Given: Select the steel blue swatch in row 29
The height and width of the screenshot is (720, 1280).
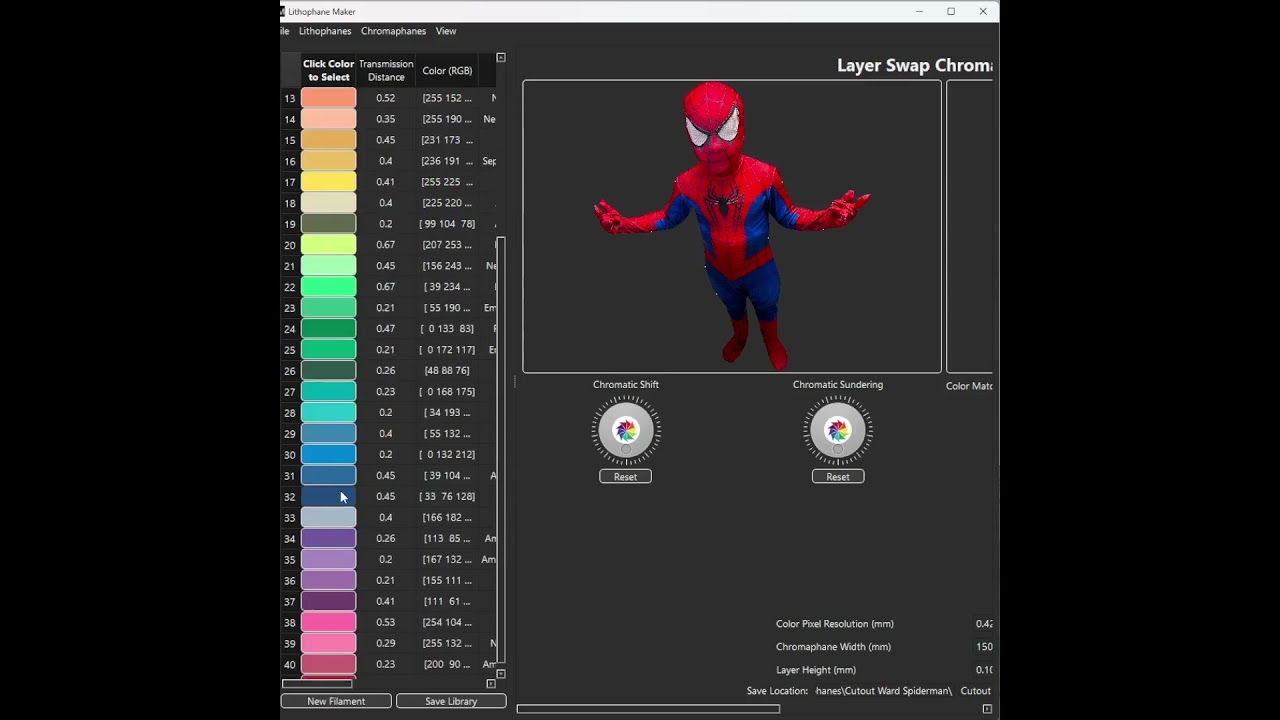Looking at the screenshot, I should click(x=328, y=434).
